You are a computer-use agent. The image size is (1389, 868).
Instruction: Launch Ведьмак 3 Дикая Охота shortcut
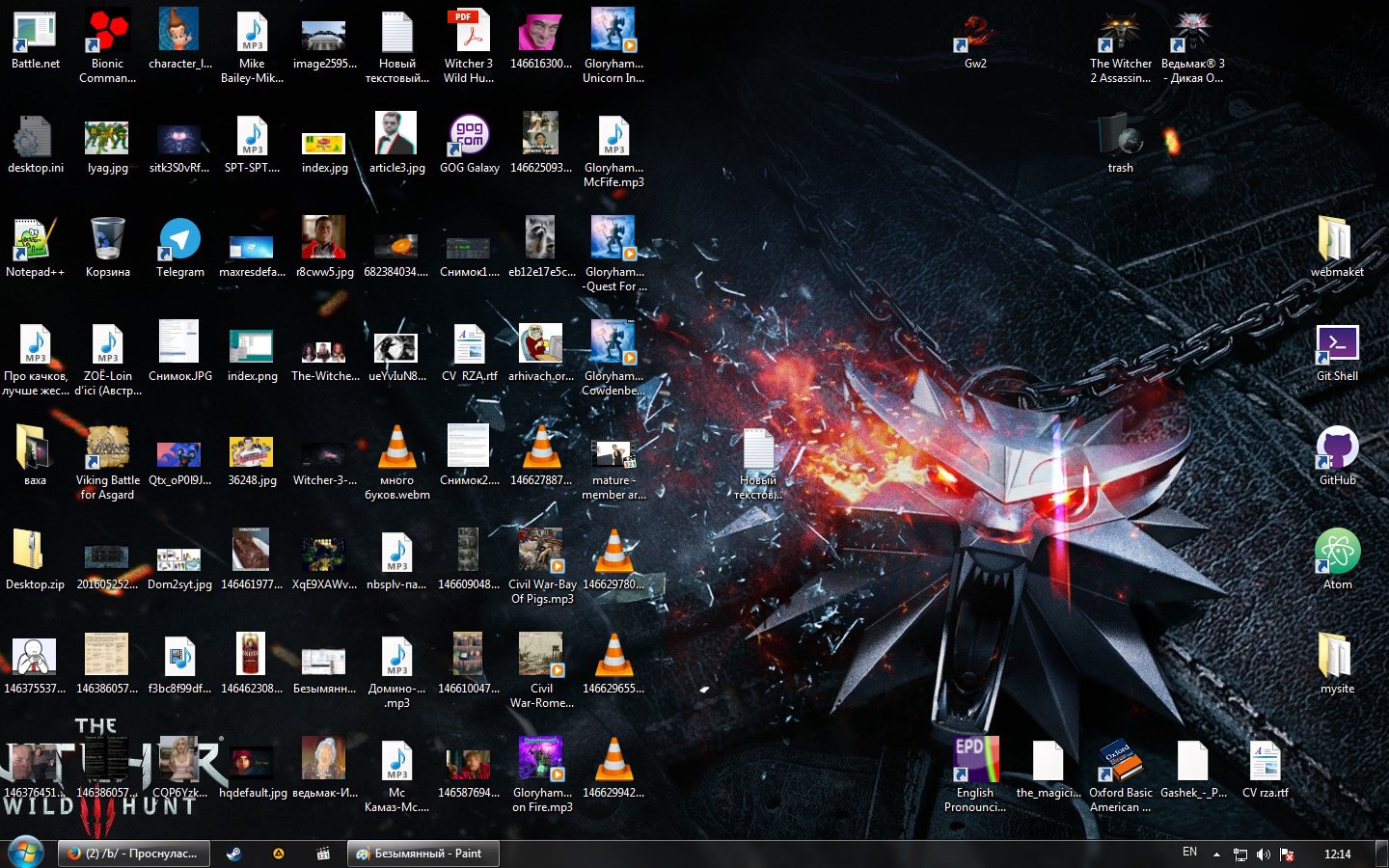1192,46
